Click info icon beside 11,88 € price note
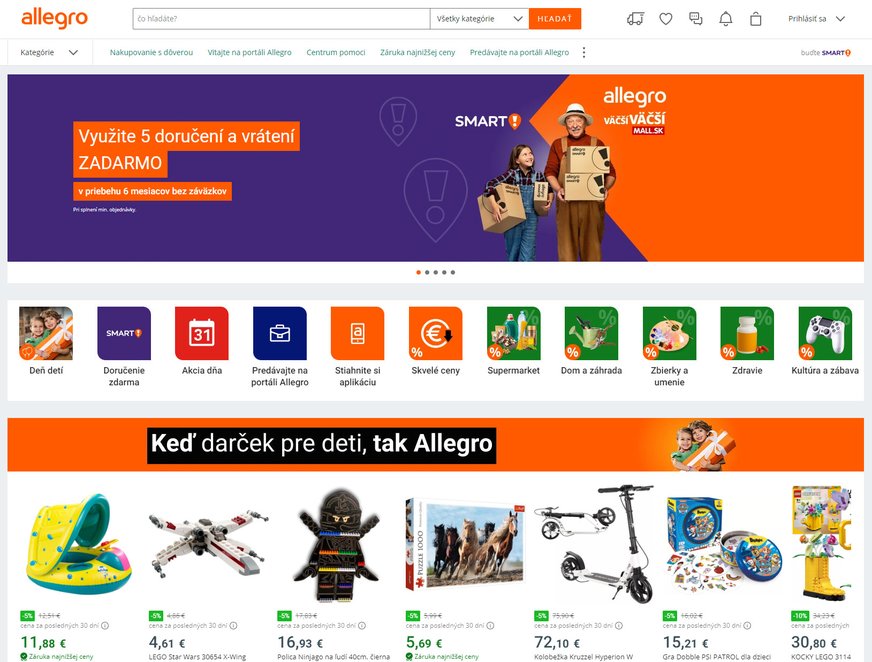872x662 pixels. point(105,625)
